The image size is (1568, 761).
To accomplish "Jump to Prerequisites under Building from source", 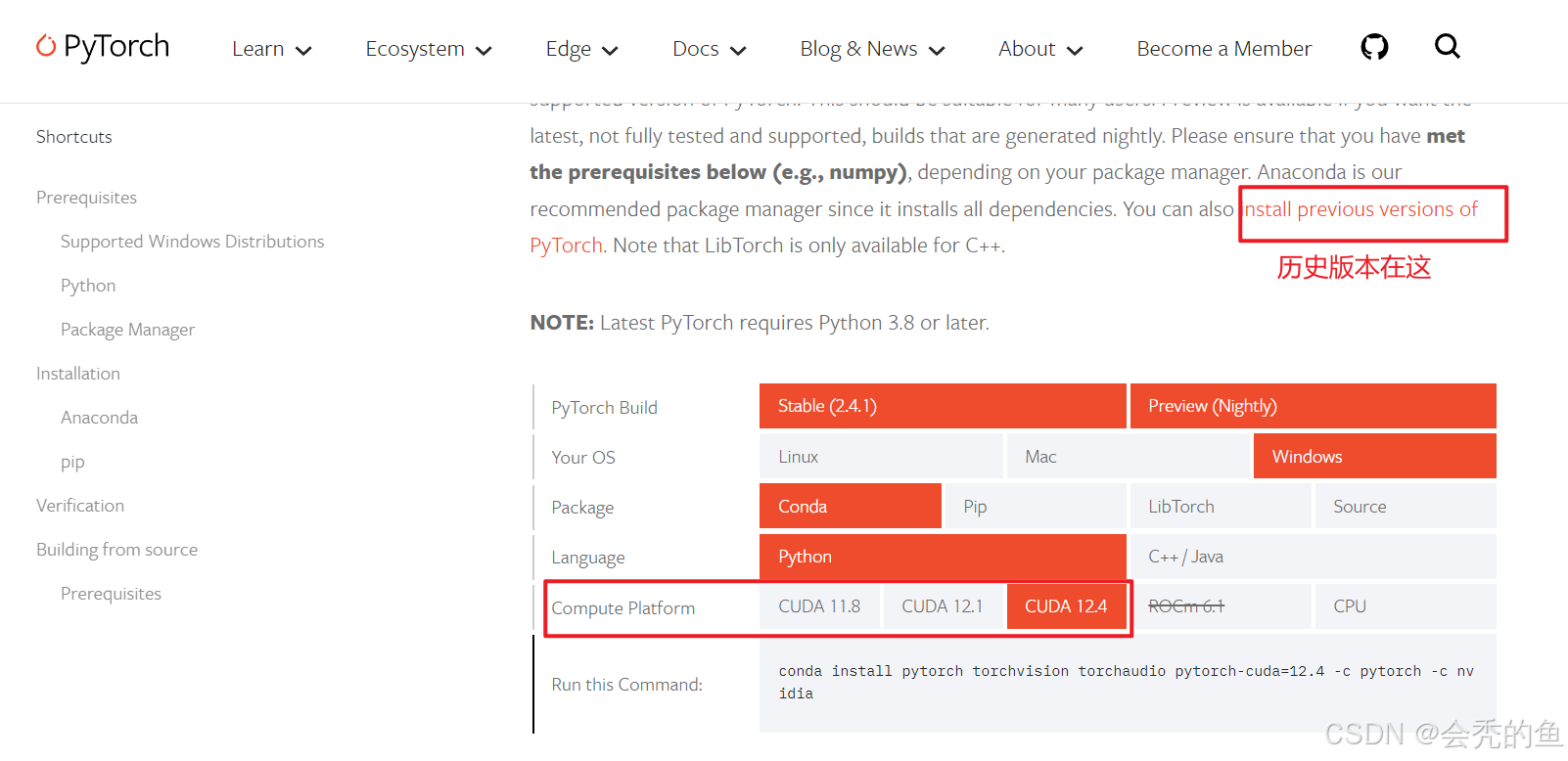I will click(111, 594).
